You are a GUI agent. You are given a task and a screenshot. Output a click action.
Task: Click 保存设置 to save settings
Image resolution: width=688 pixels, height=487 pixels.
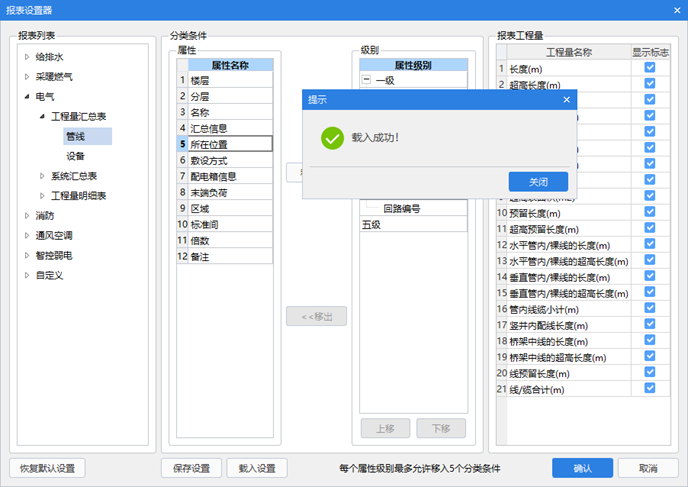191,468
